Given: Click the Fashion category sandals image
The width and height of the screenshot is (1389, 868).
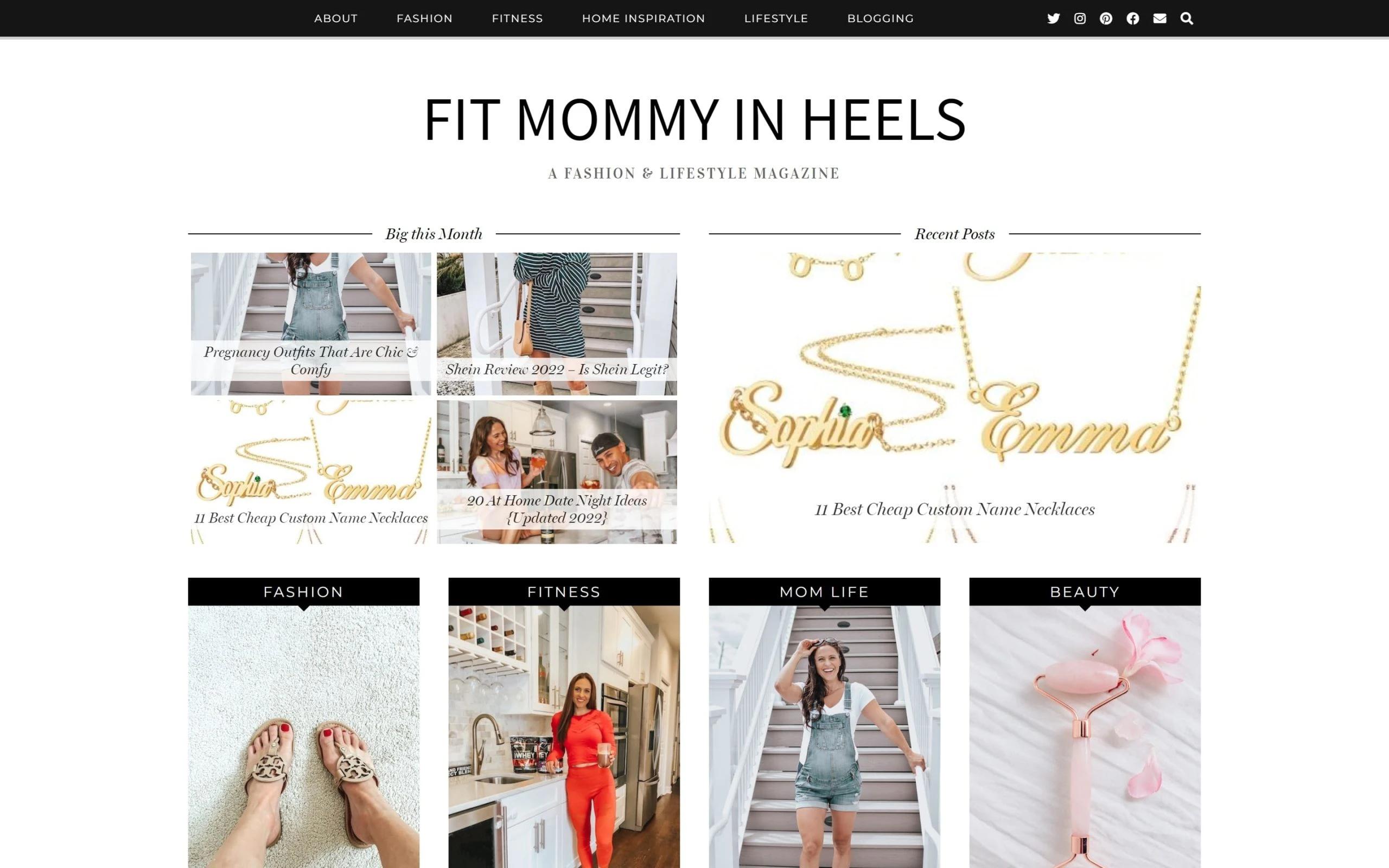Looking at the screenshot, I should 304,737.
